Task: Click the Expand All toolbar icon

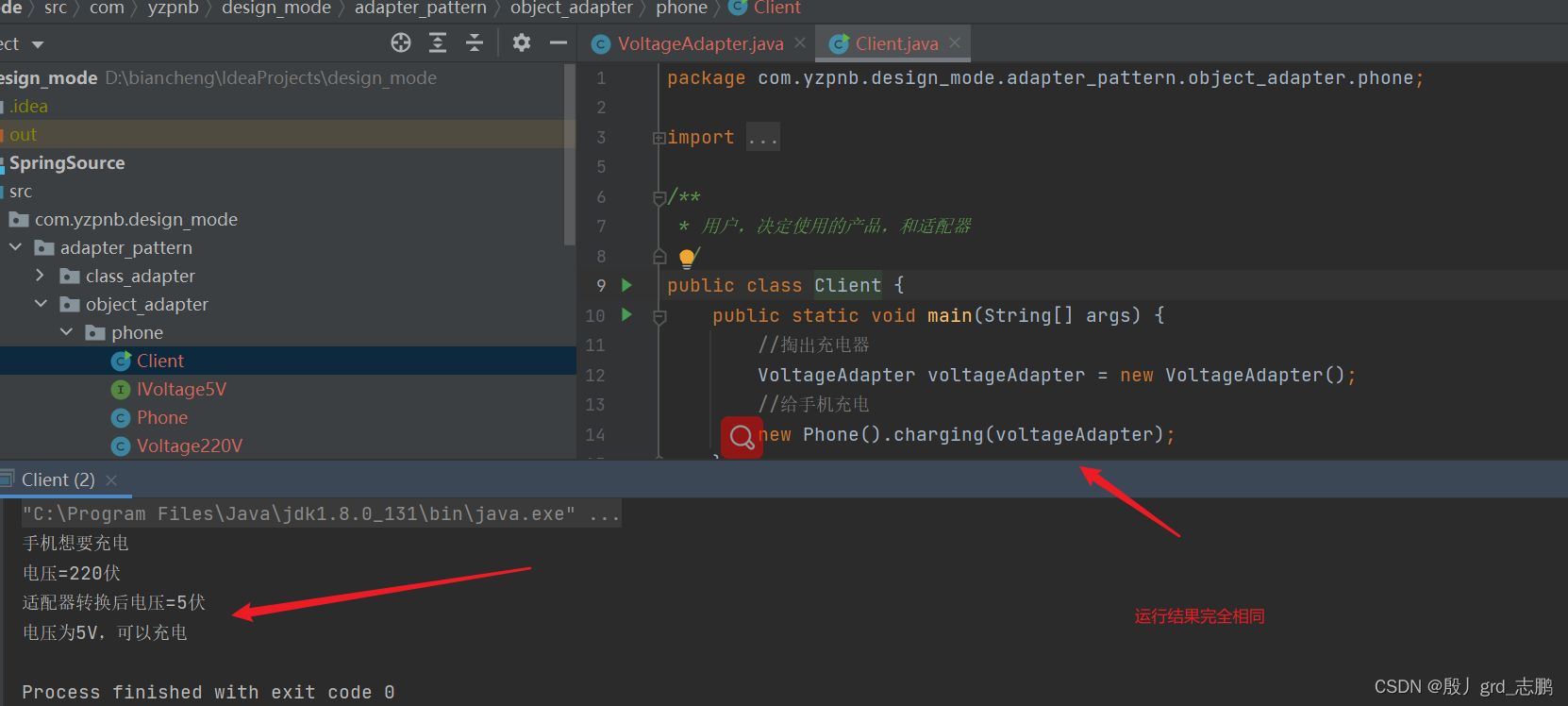Action: pyautogui.click(x=438, y=42)
